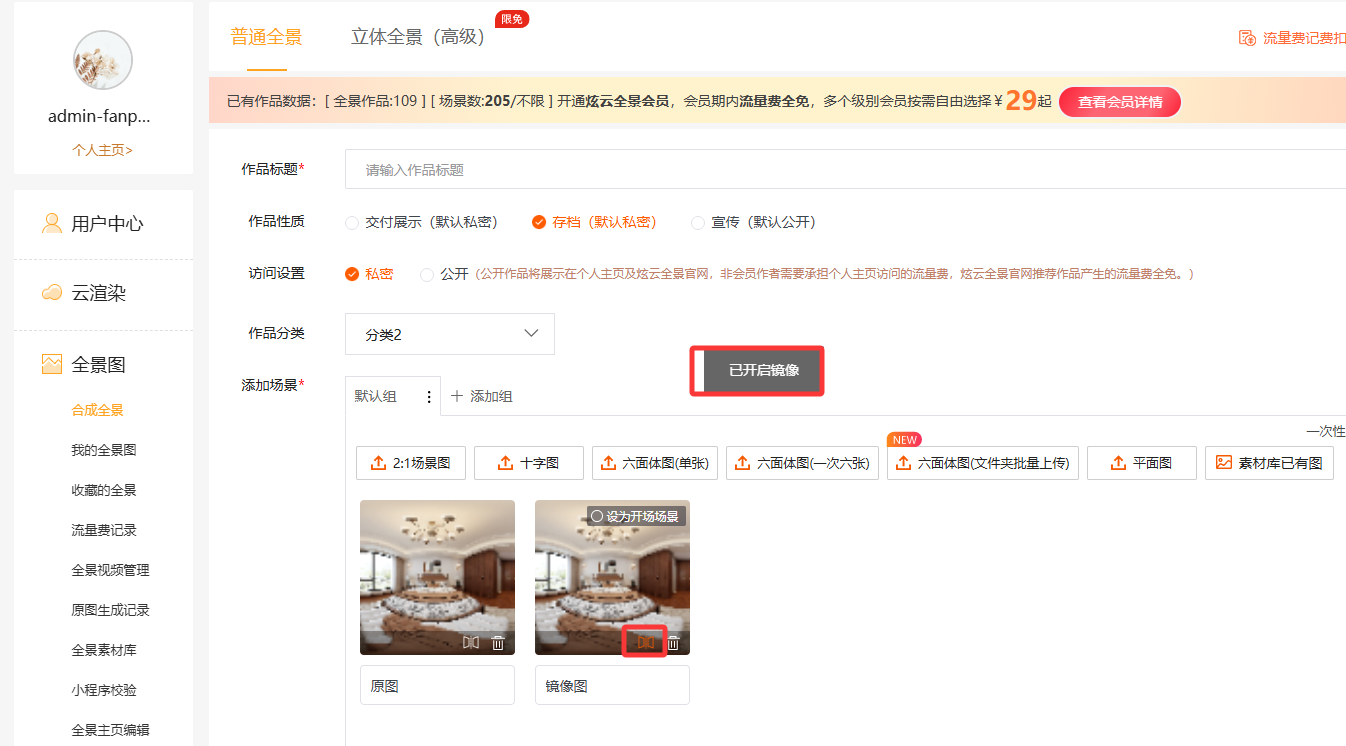Set 镜像图 as opening scene
Screen dimensions: 1346x746
click(x=597, y=517)
